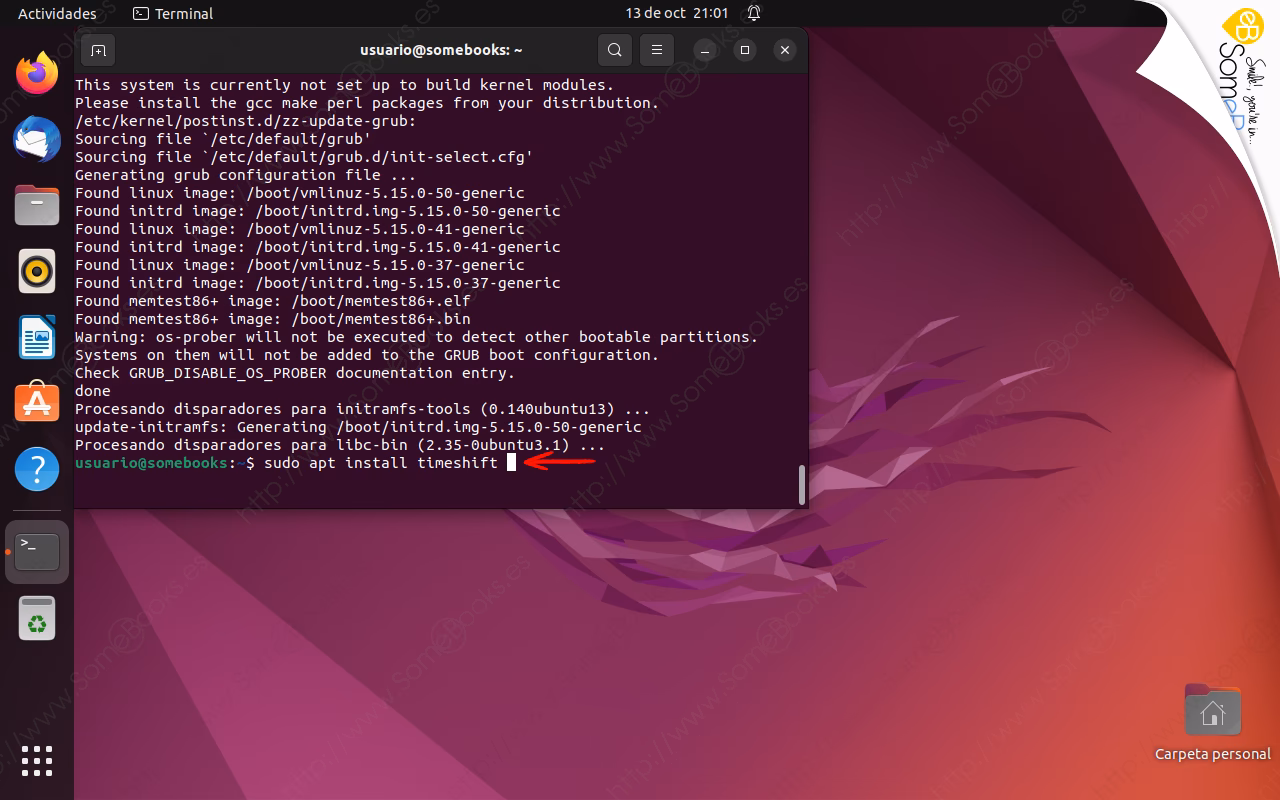This screenshot has height=800, width=1280.
Task: Open the orange toolbox application in the dock
Action: pyautogui.click(x=37, y=403)
